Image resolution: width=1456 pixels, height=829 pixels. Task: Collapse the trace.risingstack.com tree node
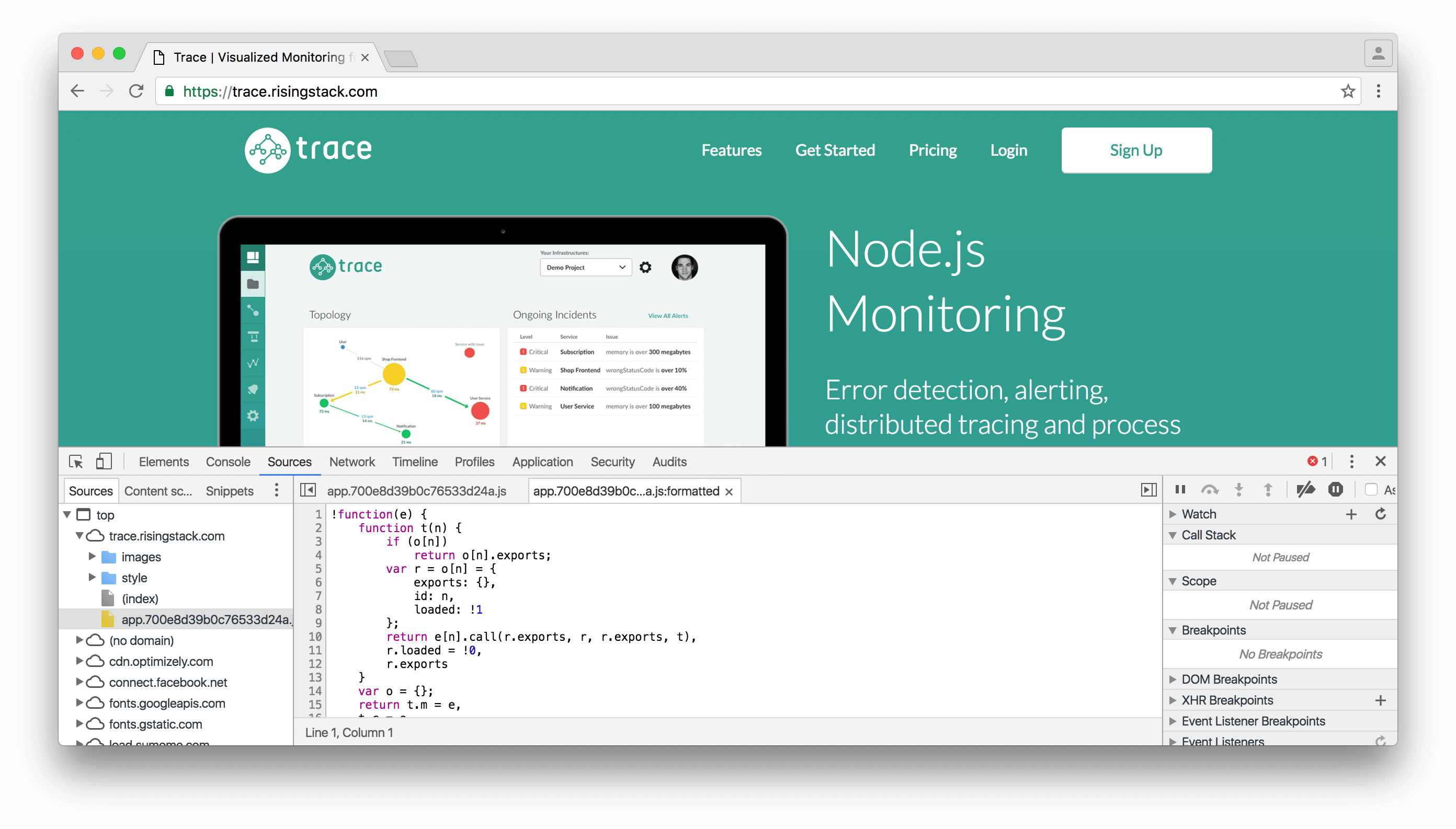[79, 536]
